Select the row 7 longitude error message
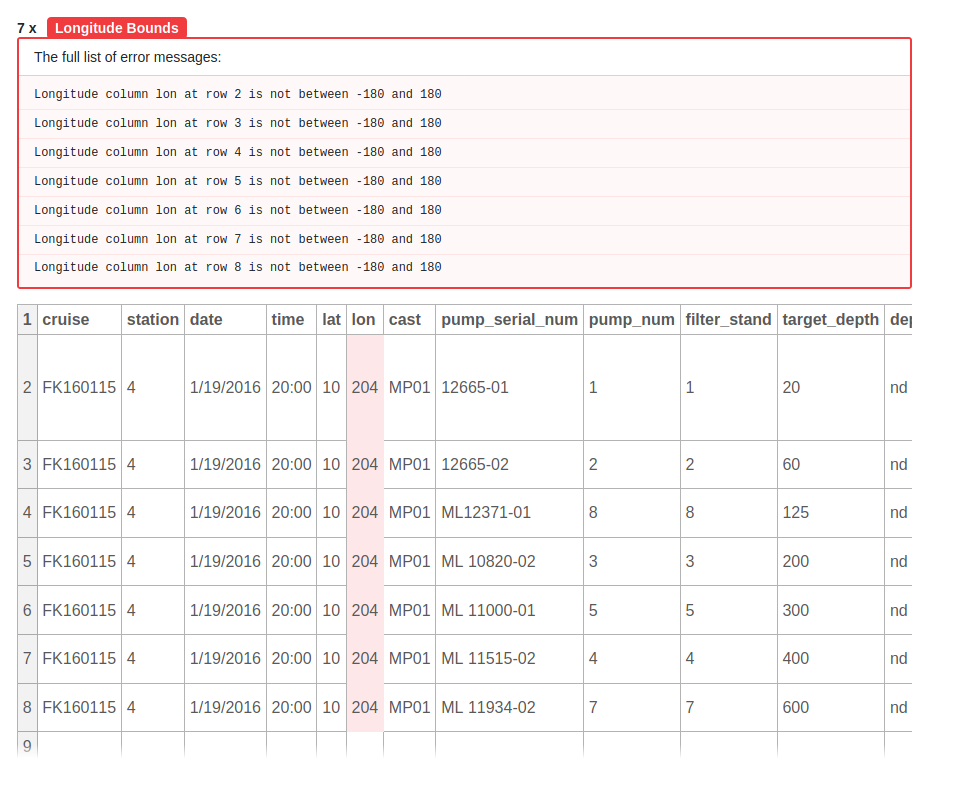Screen dimensions: 961x790 click(464, 238)
